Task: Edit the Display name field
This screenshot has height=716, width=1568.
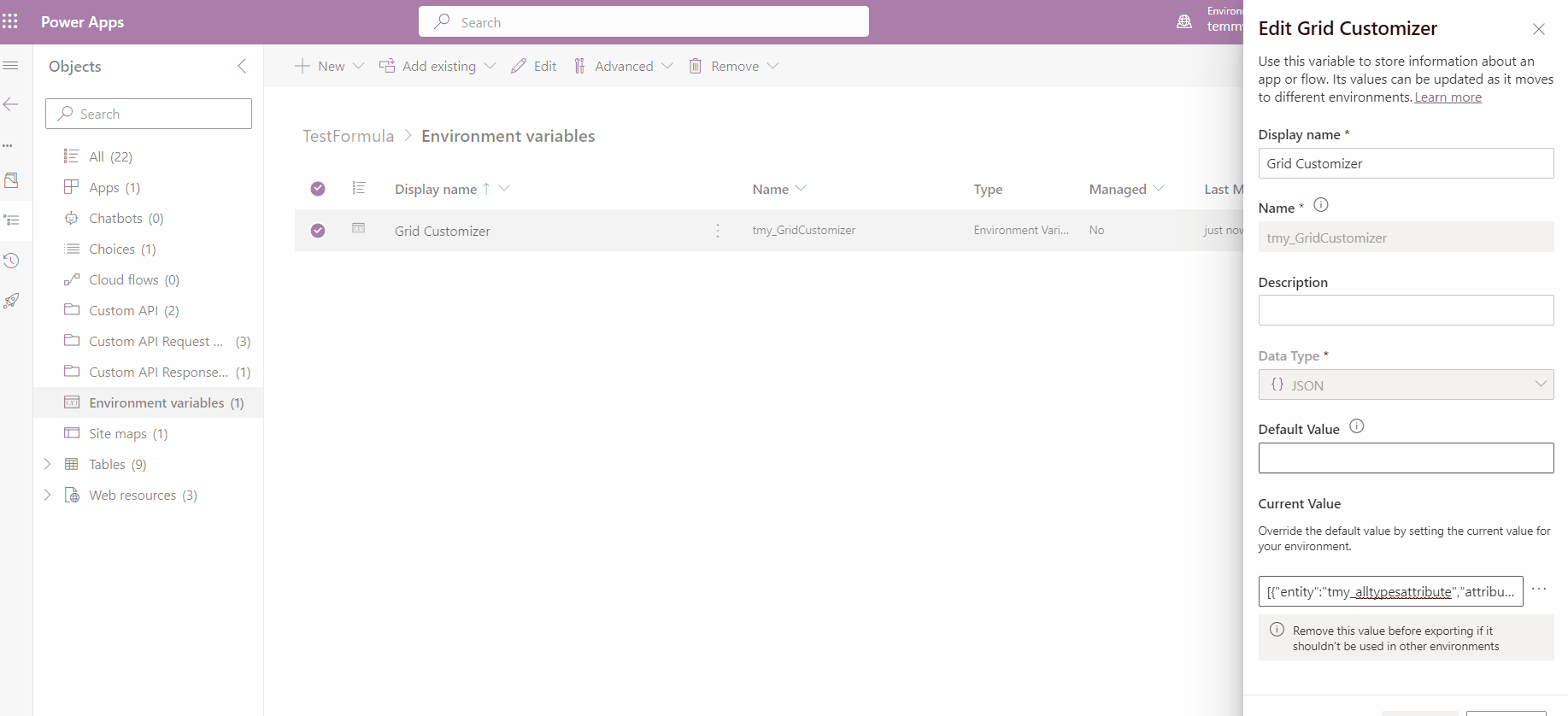Action: tap(1406, 163)
